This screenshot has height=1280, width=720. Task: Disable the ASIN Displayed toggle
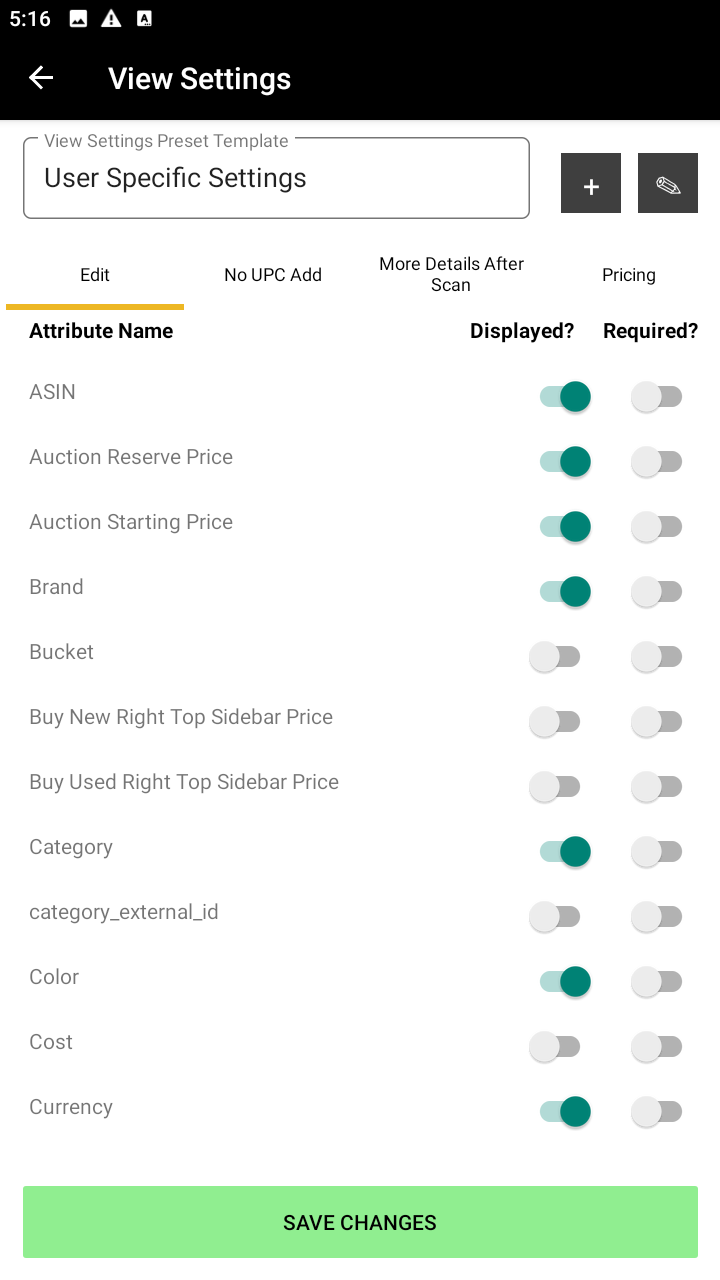pyautogui.click(x=565, y=397)
